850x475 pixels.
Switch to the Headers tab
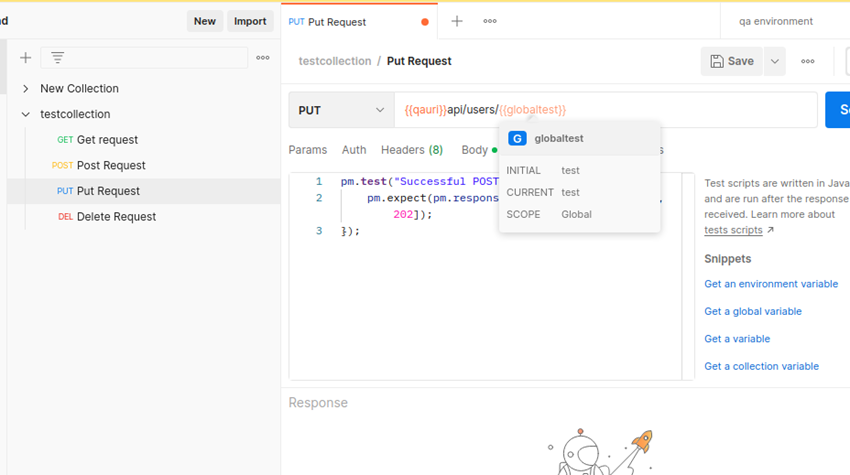point(411,150)
